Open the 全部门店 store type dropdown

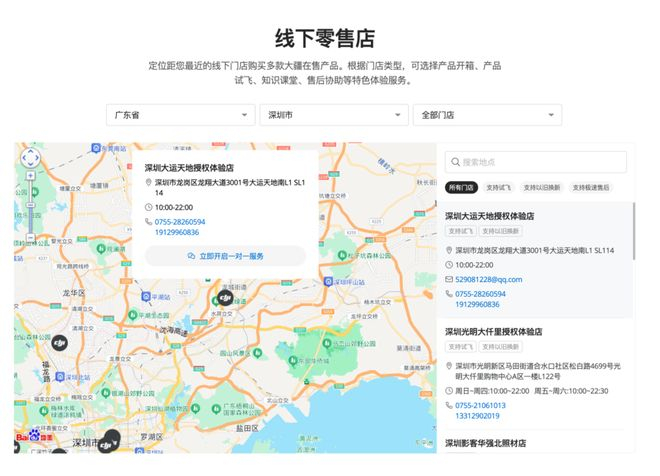click(x=487, y=115)
